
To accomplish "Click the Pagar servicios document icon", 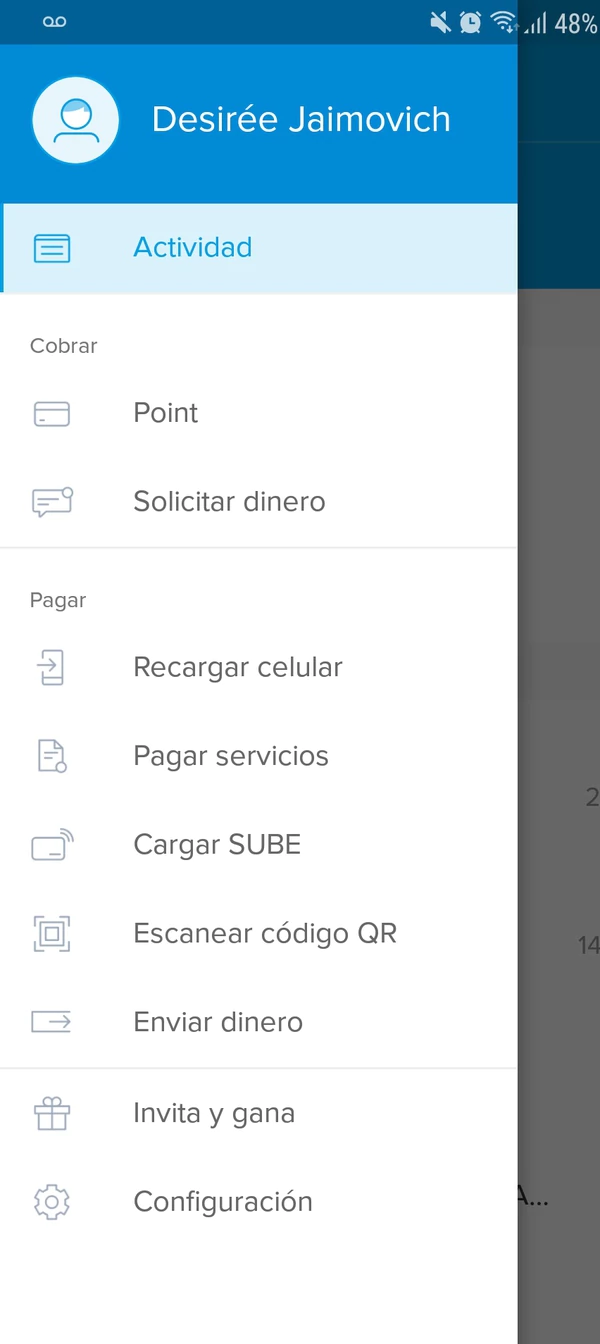I will 52,756.
